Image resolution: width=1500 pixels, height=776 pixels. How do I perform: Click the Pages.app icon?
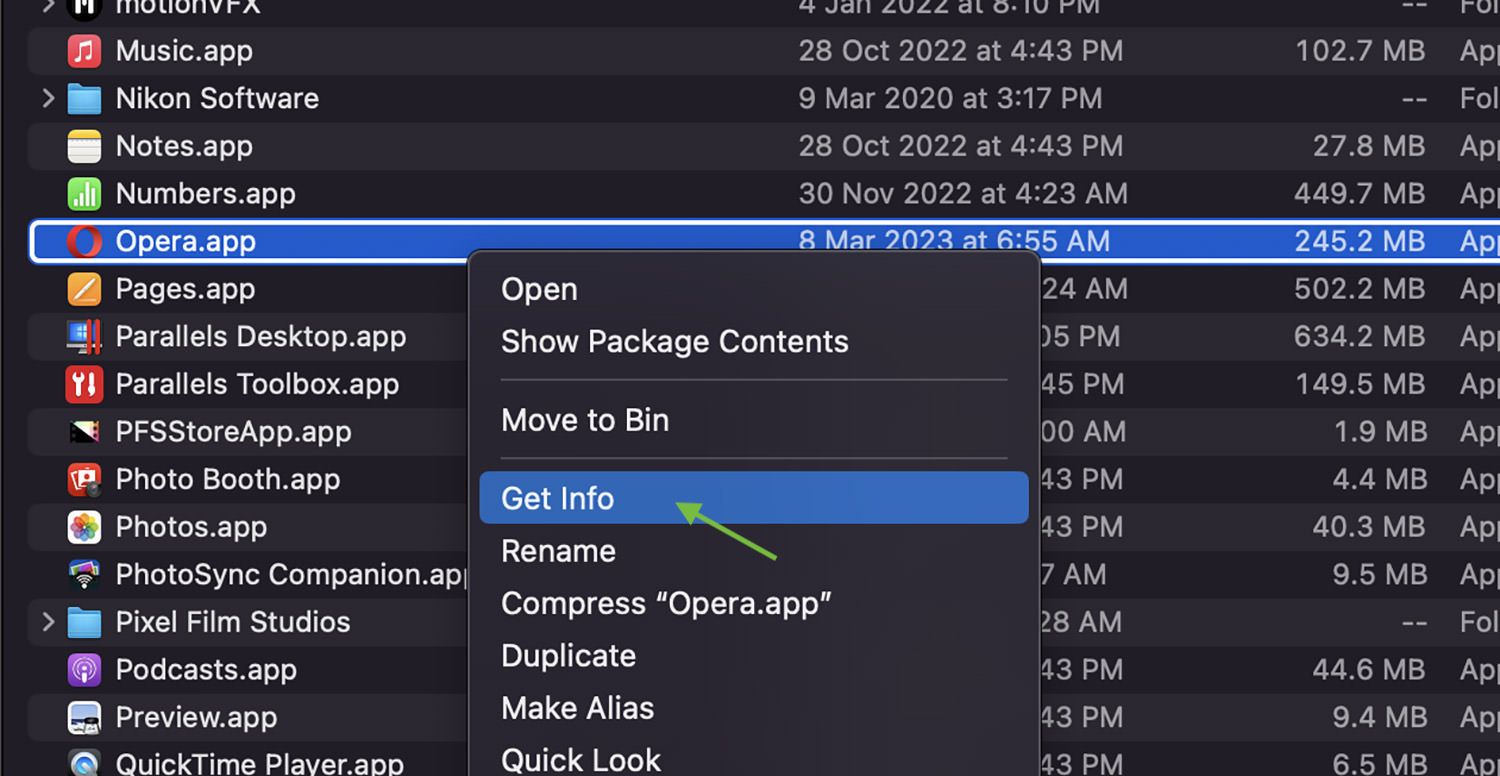point(84,289)
